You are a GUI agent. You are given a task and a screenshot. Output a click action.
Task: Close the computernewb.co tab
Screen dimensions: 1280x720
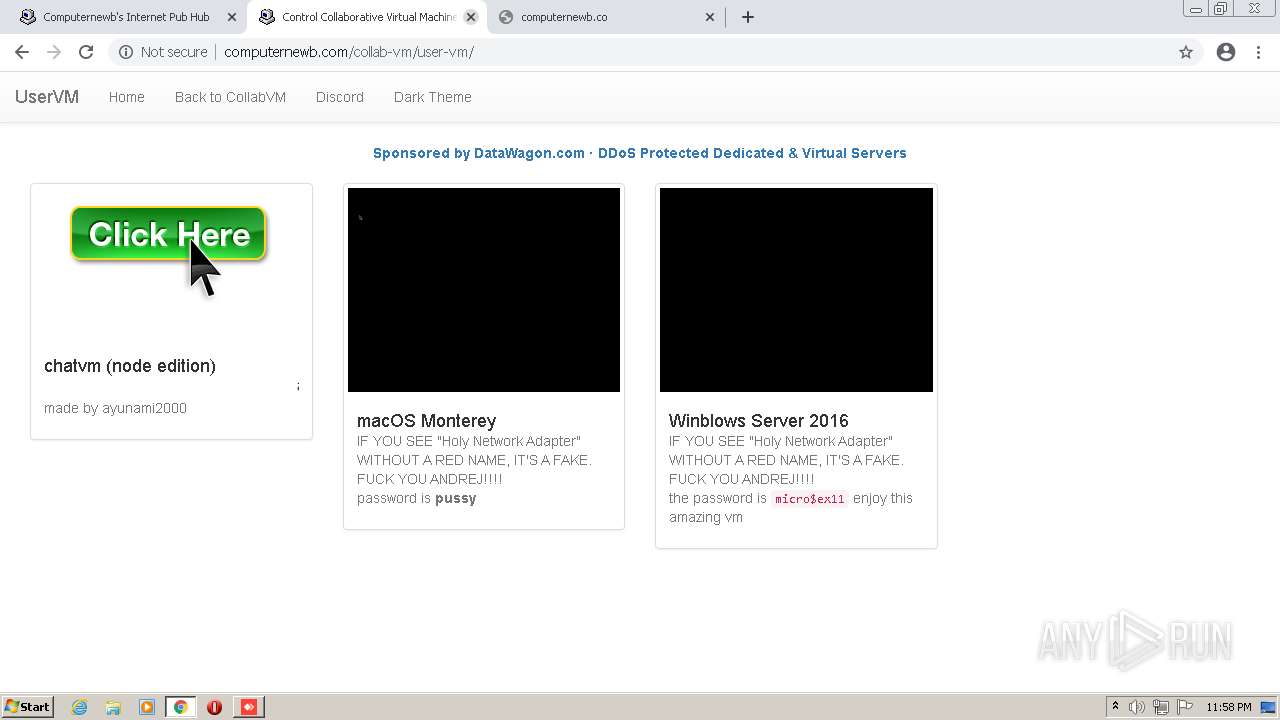pyautogui.click(x=710, y=17)
